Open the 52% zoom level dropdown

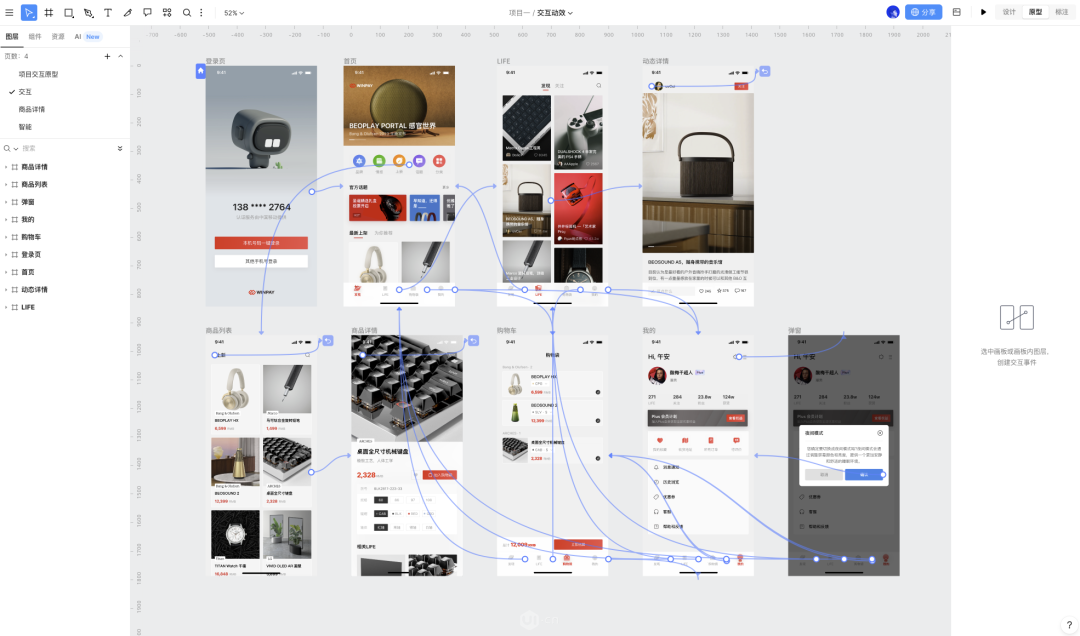[234, 12]
